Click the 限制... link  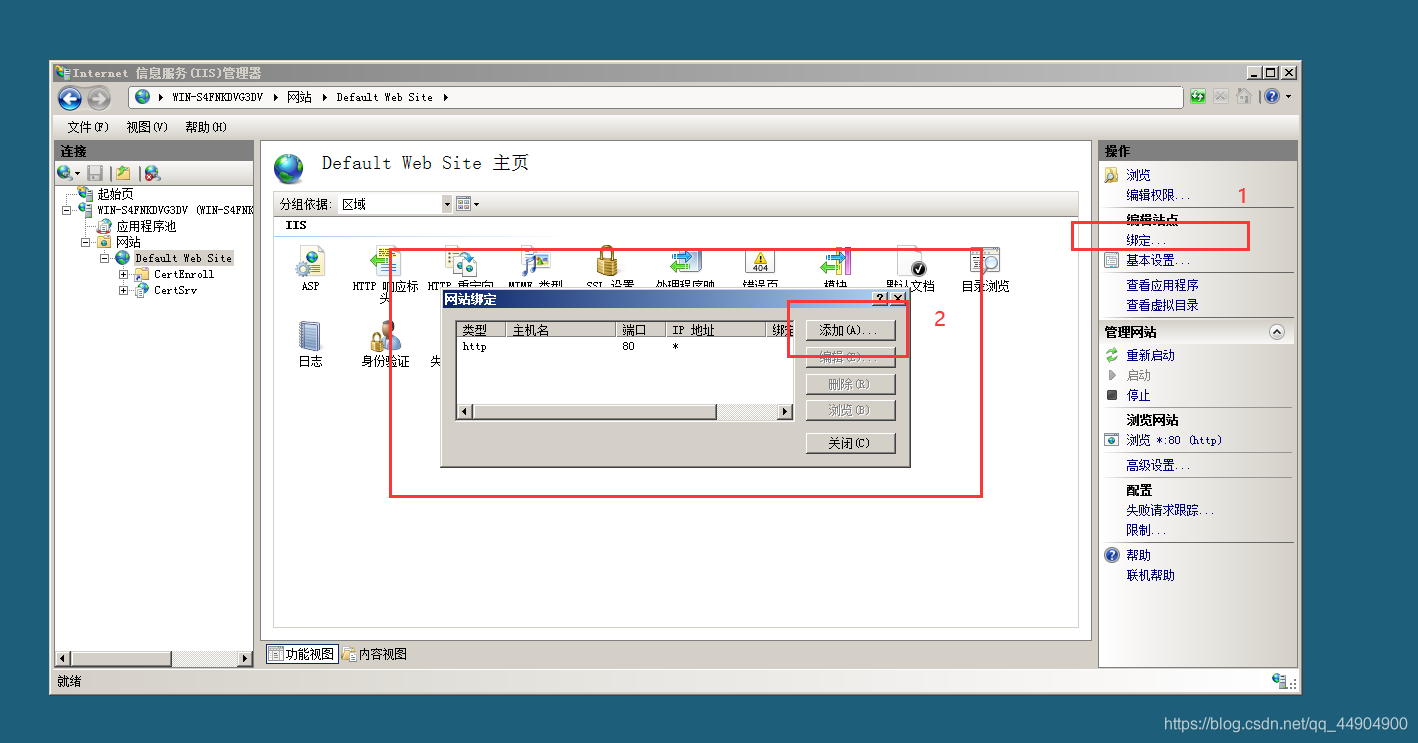[1146, 530]
